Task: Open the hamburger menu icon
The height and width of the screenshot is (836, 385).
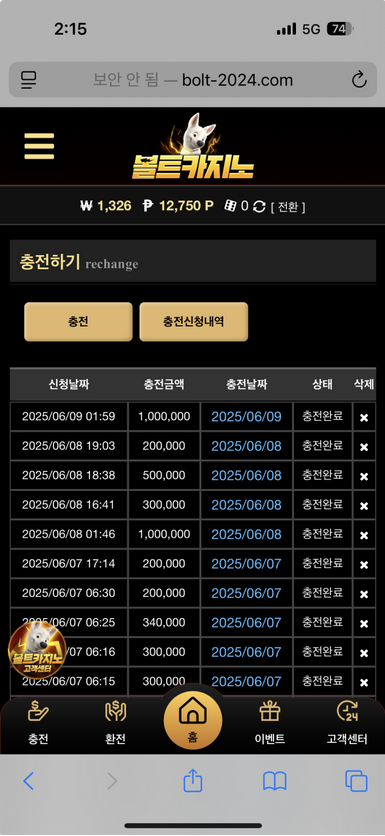Action: [x=39, y=146]
